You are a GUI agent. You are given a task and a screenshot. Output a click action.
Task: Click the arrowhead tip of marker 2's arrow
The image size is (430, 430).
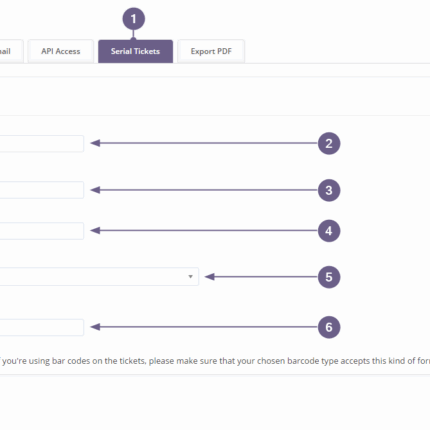click(x=95, y=143)
